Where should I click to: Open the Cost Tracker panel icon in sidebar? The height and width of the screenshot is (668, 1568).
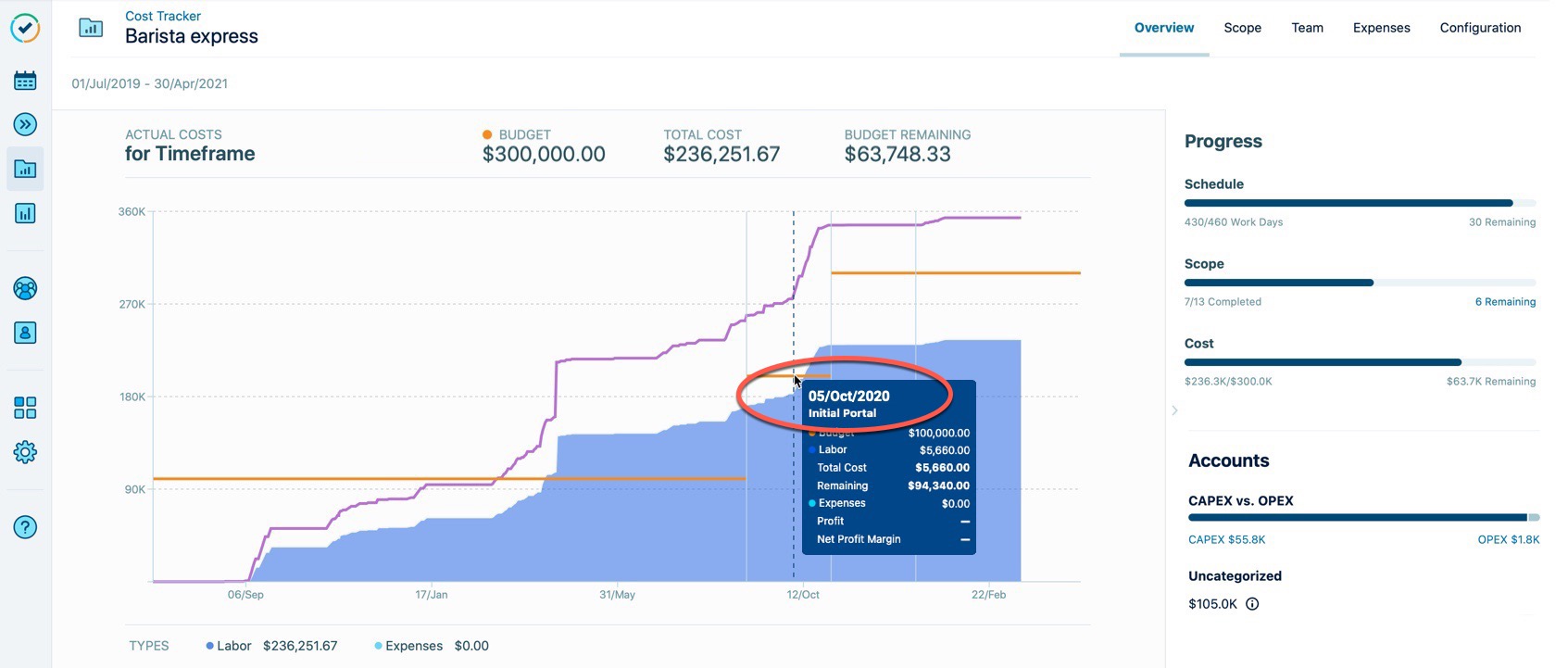click(x=24, y=169)
